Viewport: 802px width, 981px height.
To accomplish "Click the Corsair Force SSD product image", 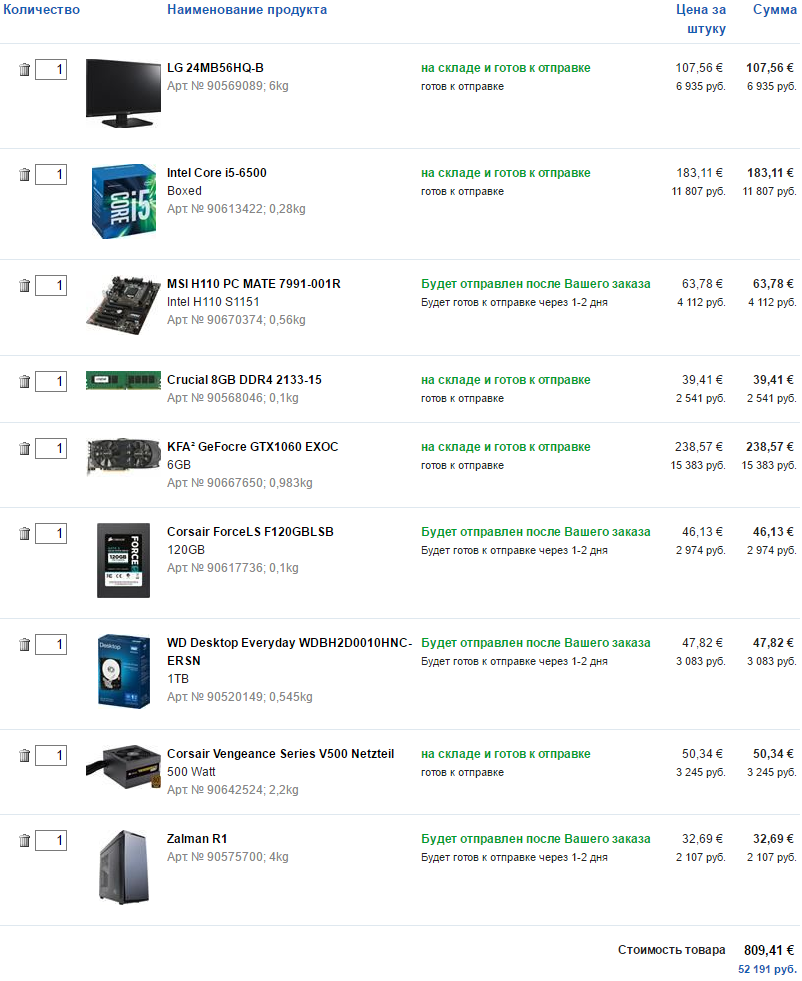I will [x=124, y=560].
